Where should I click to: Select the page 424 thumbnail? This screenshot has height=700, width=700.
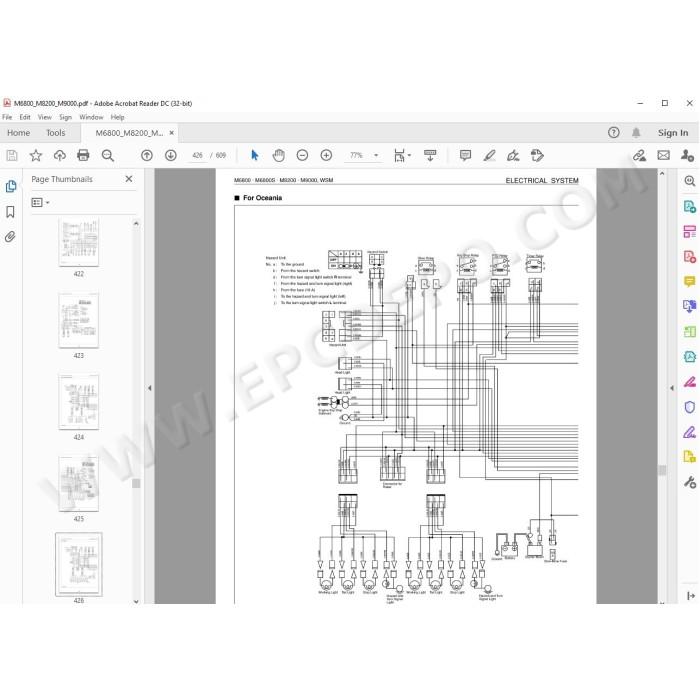79,402
